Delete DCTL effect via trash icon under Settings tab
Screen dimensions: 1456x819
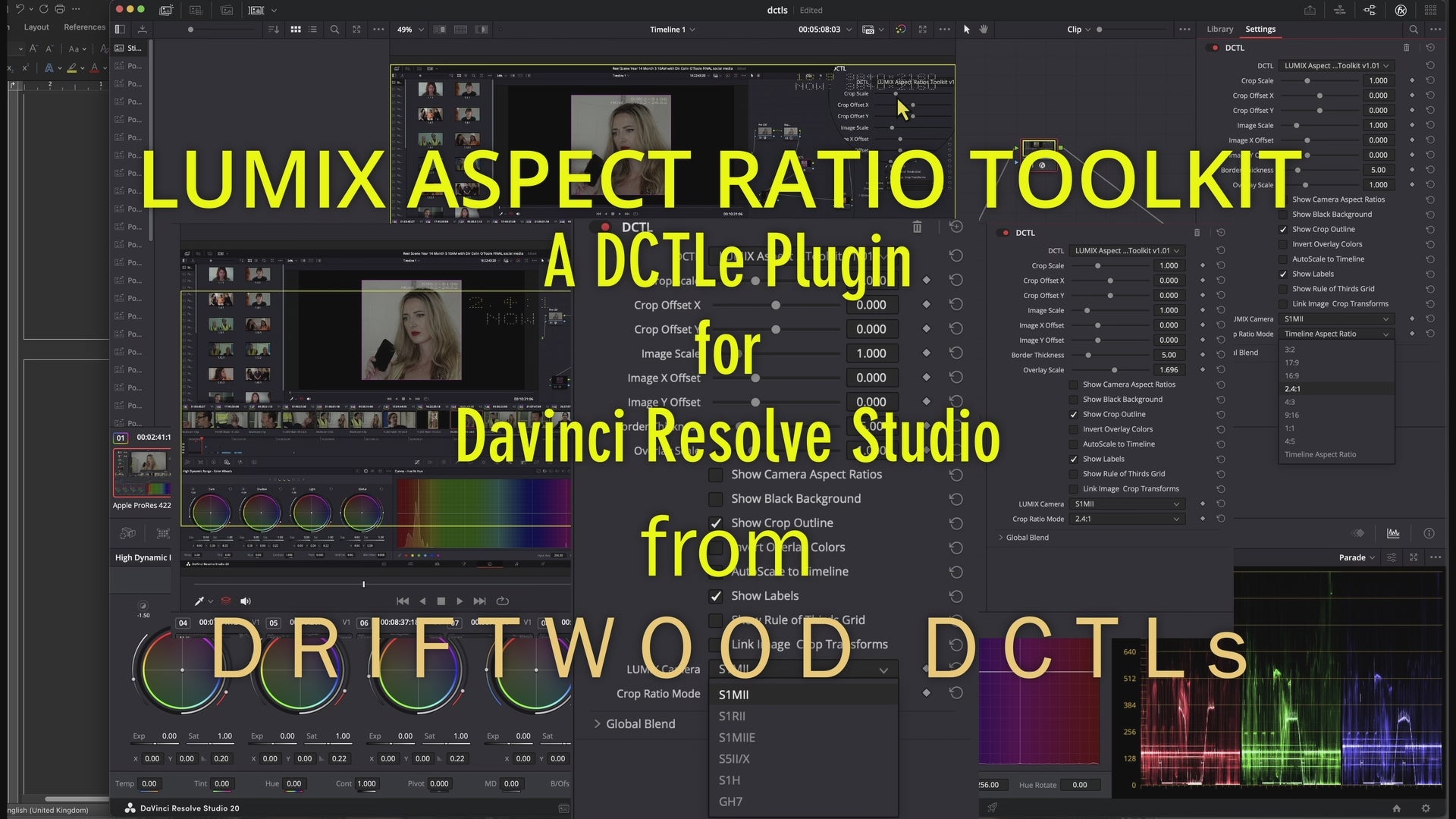point(1407,48)
